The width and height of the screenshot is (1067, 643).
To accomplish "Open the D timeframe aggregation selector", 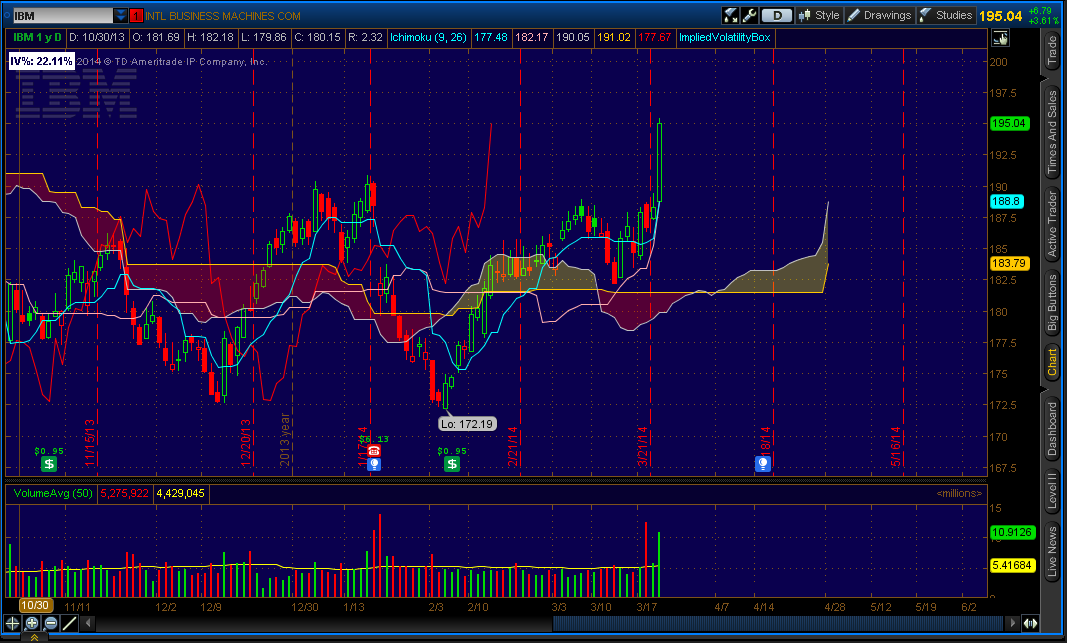I will (776, 15).
